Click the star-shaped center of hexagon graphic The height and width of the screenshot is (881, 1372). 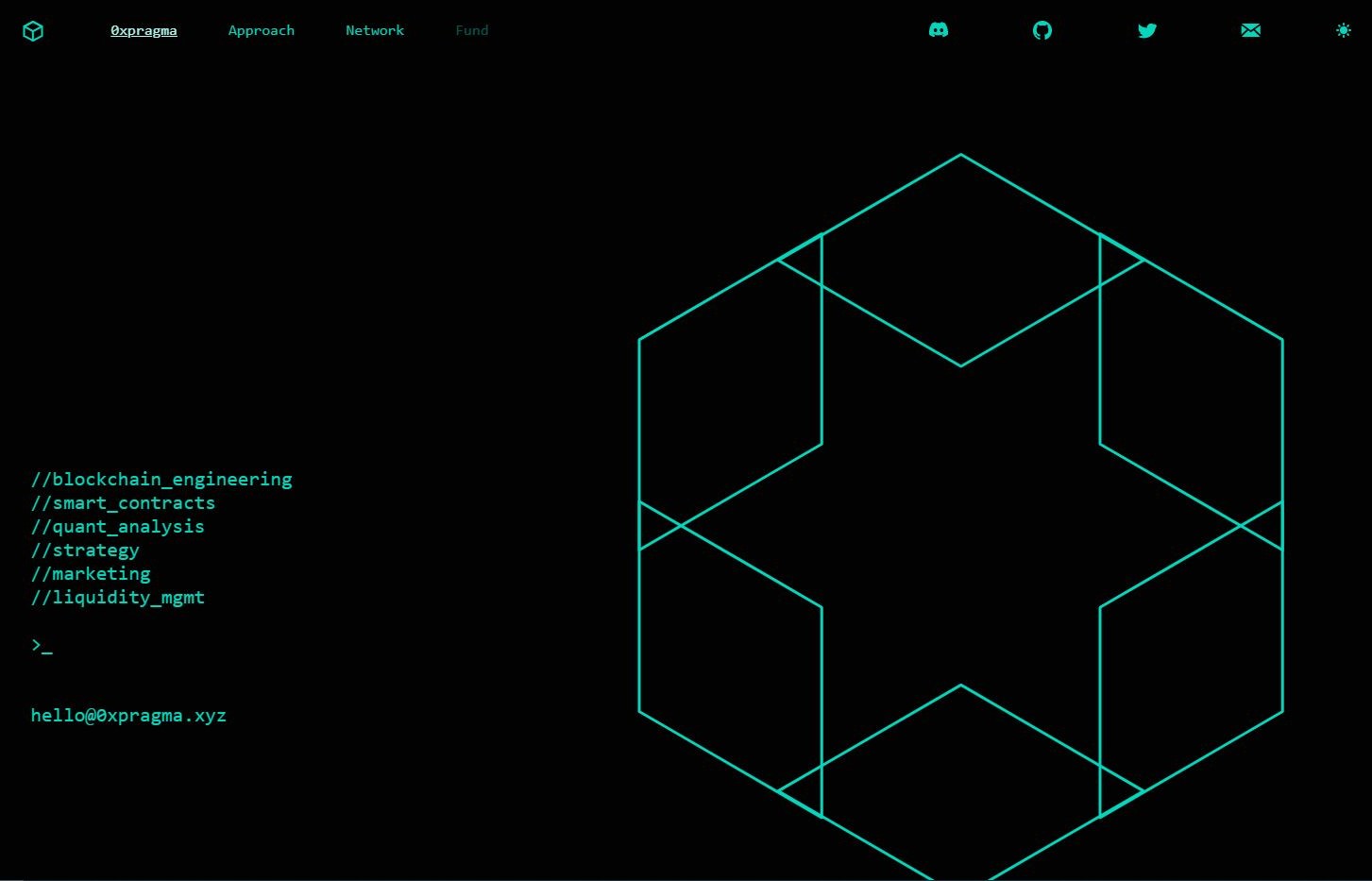[960, 525]
